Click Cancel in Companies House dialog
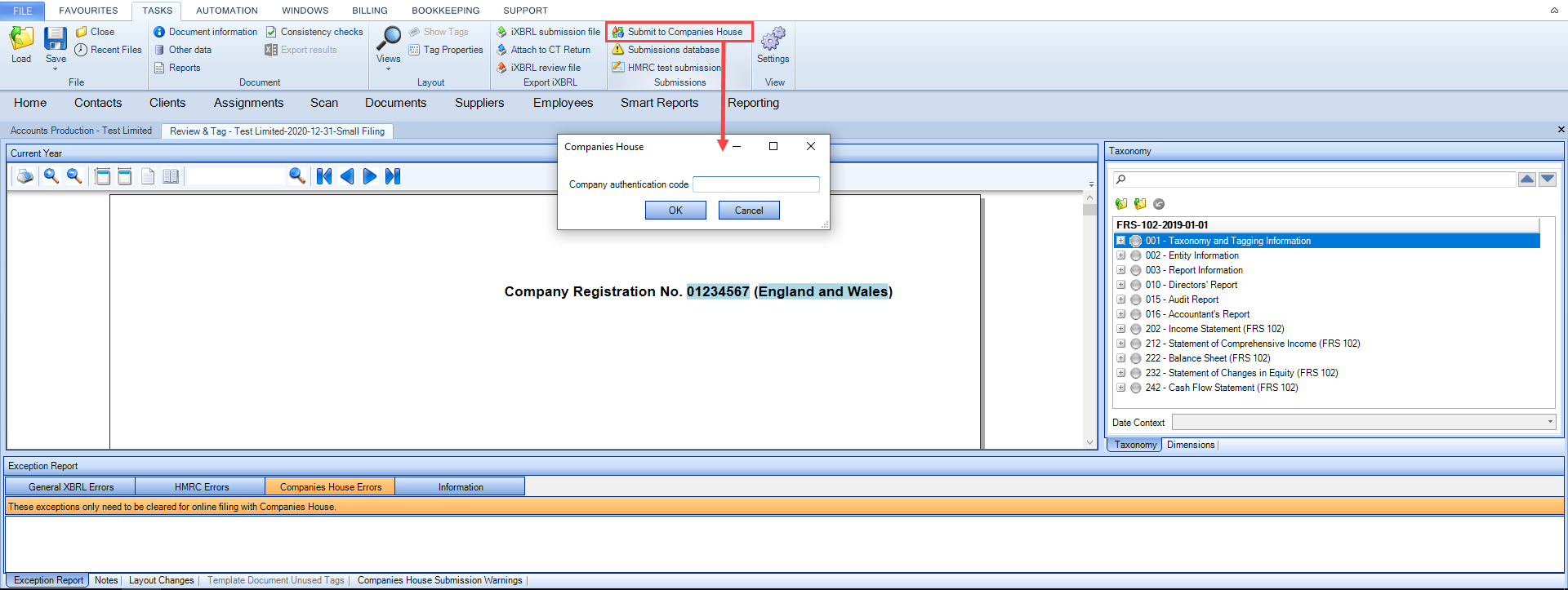This screenshot has width=1568, height=590. 749,211
